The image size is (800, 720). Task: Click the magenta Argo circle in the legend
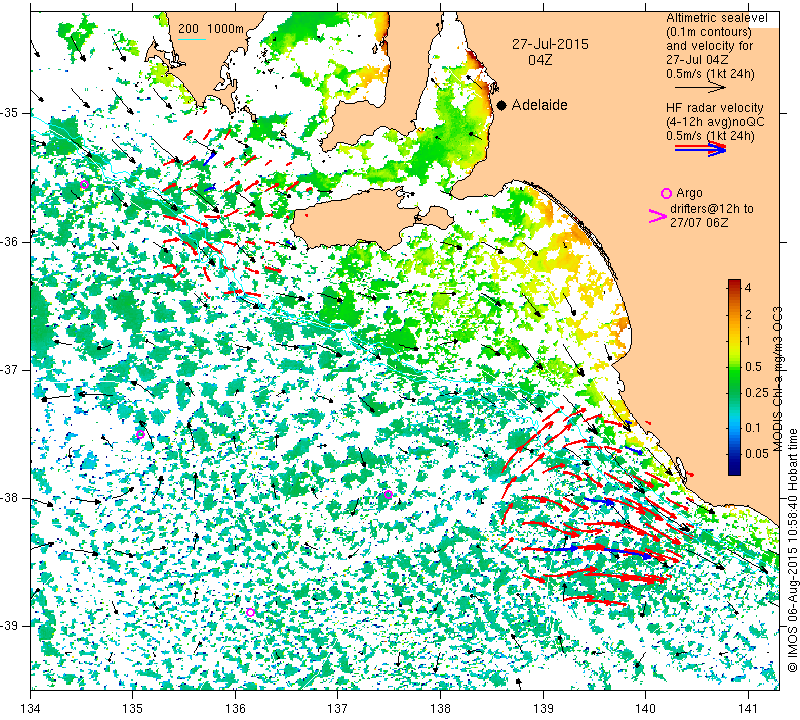point(667,193)
